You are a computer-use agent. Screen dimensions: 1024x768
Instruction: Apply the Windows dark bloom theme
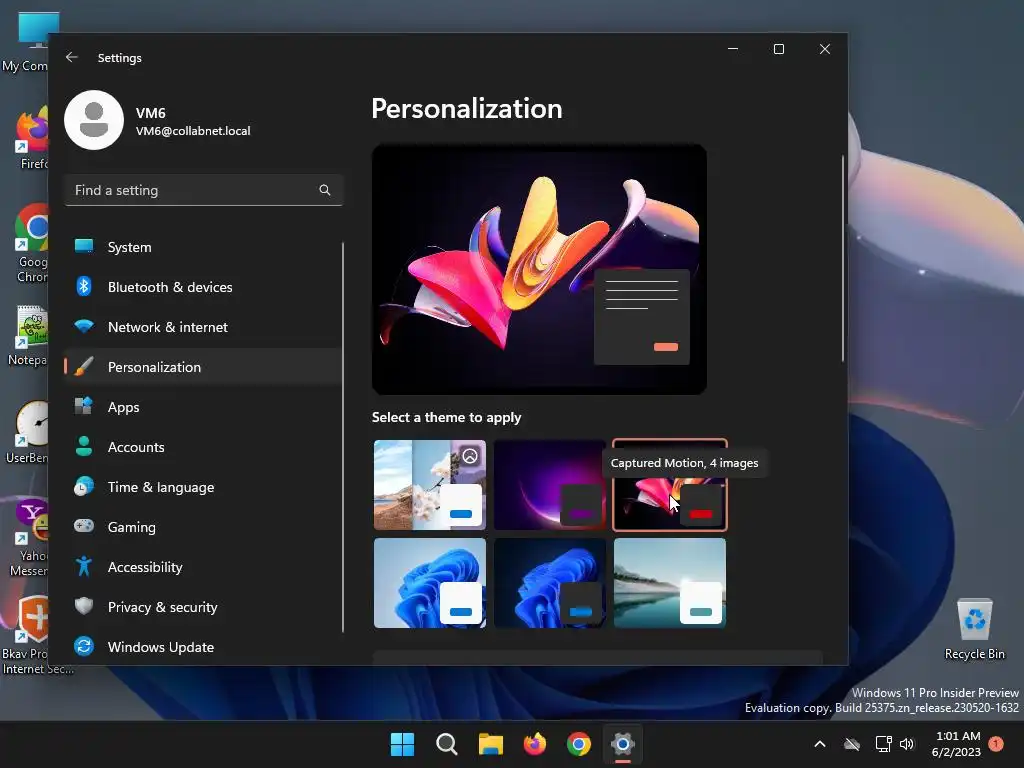(x=550, y=583)
